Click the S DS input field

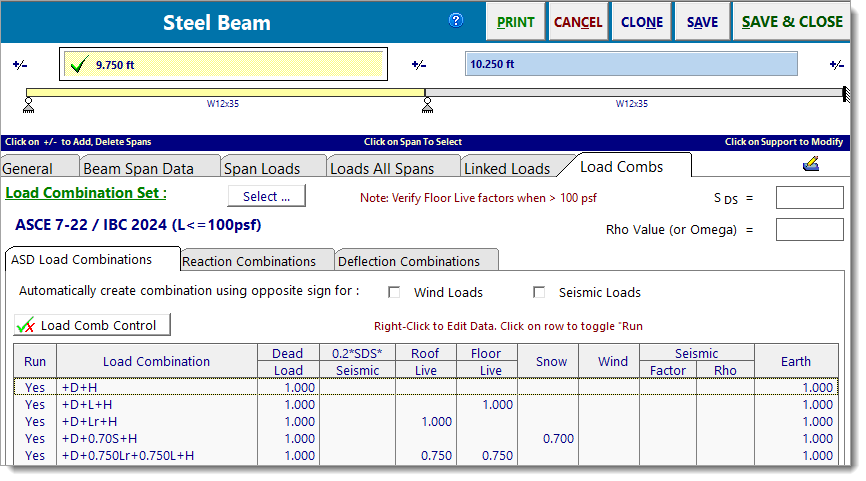click(810, 197)
